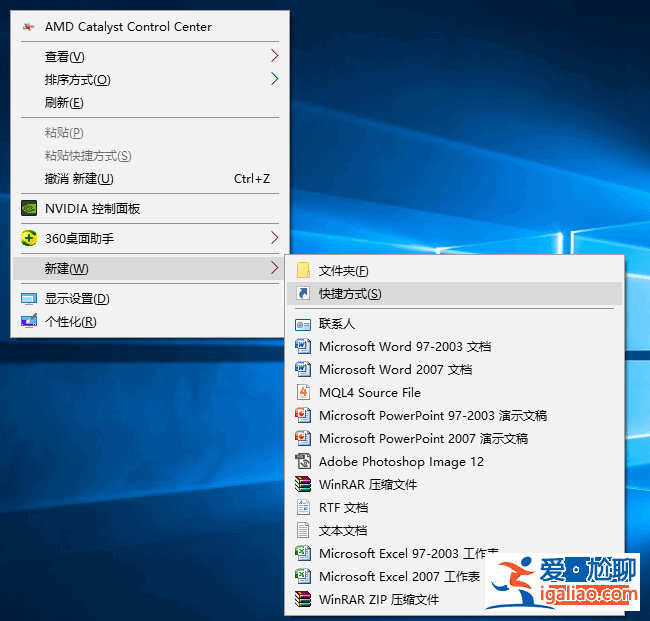Click the contact card icon beside 联系人
This screenshot has width=650, height=621.
[303, 324]
